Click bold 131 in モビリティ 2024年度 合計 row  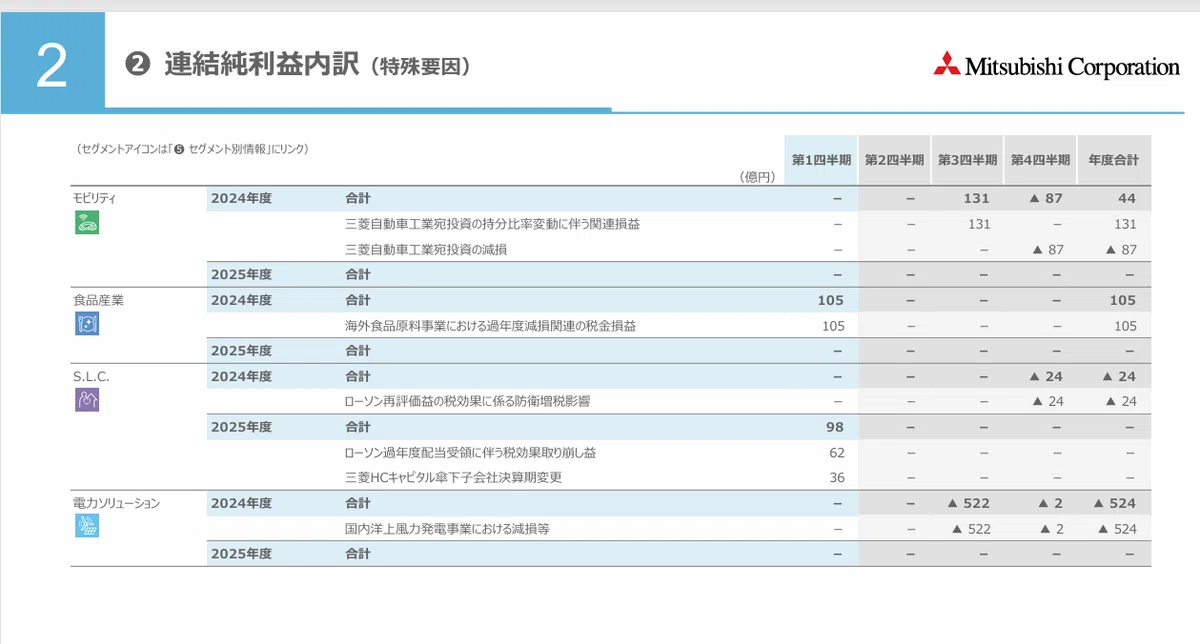pos(976,198)
